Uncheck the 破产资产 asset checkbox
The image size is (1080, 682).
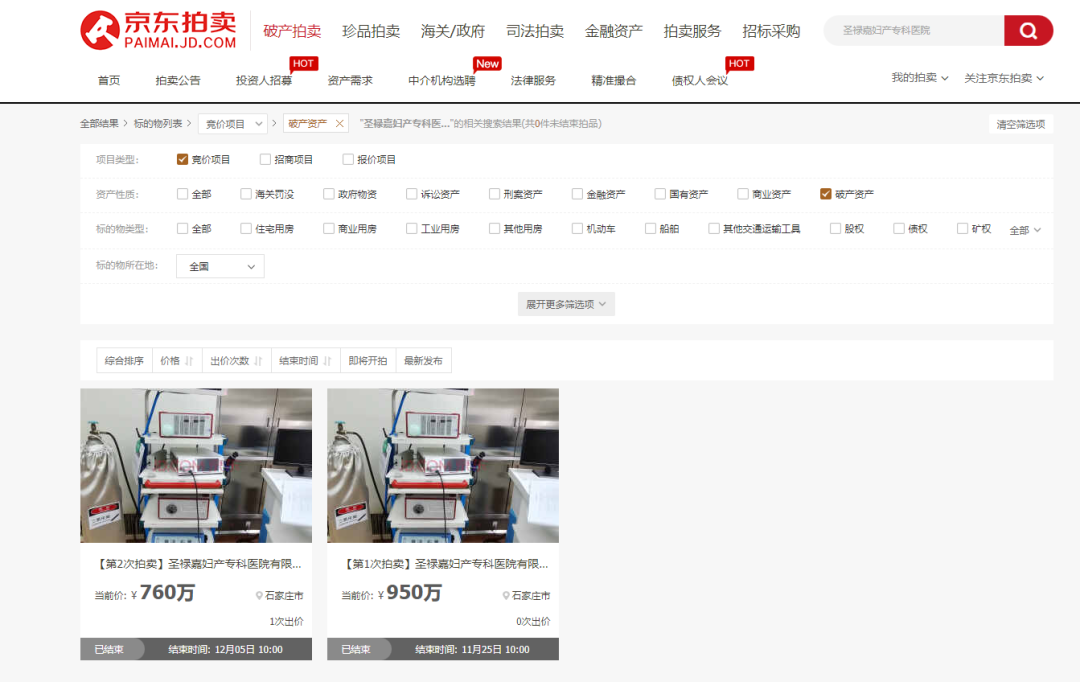tap(825, 194)
